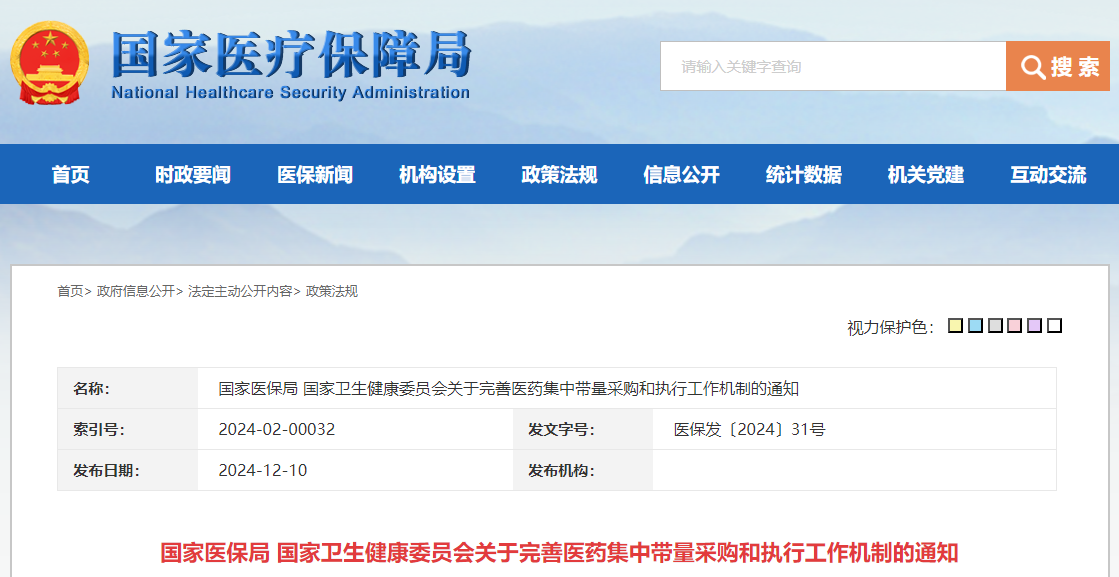Open 互动交流 navigation item
This screenshot has width=1119, height=577.
pos(1048,174)
